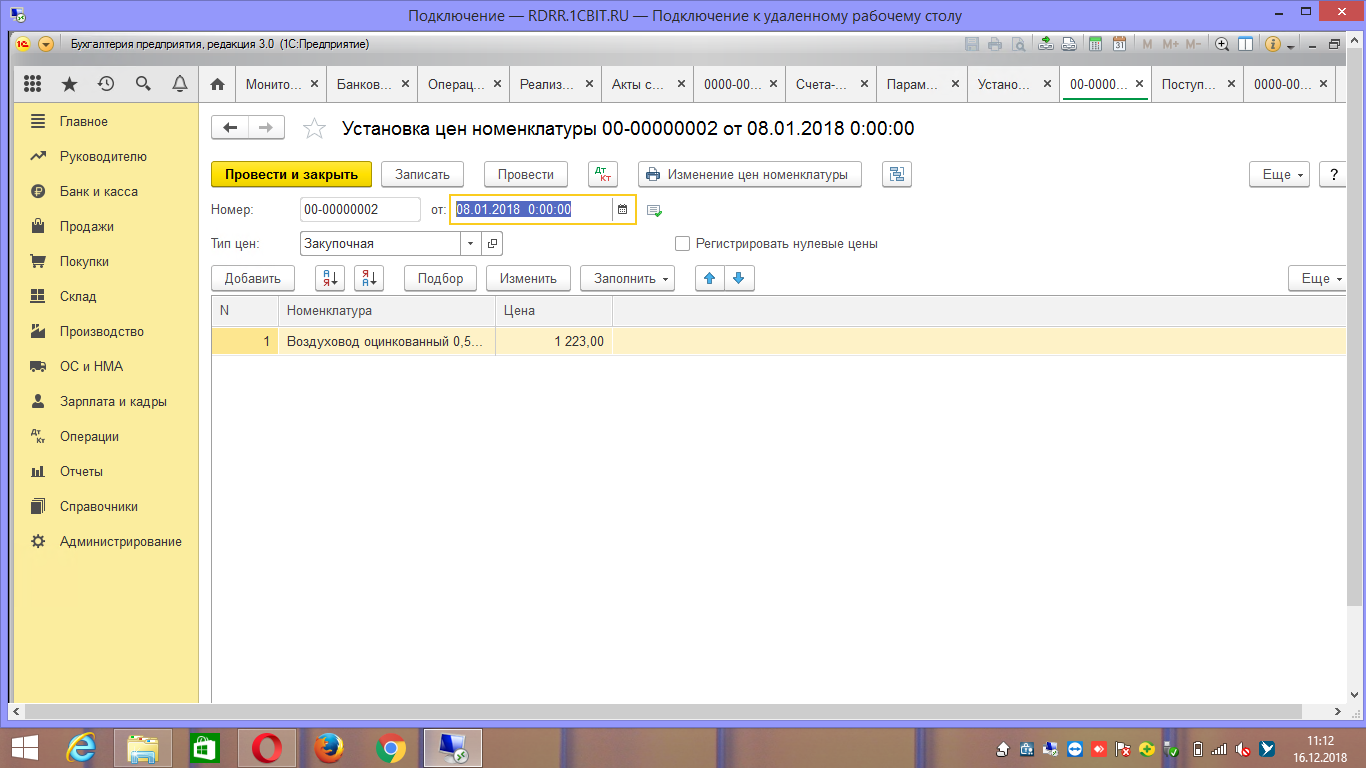Open the sections menu grid icon

[x=32, y=84]
